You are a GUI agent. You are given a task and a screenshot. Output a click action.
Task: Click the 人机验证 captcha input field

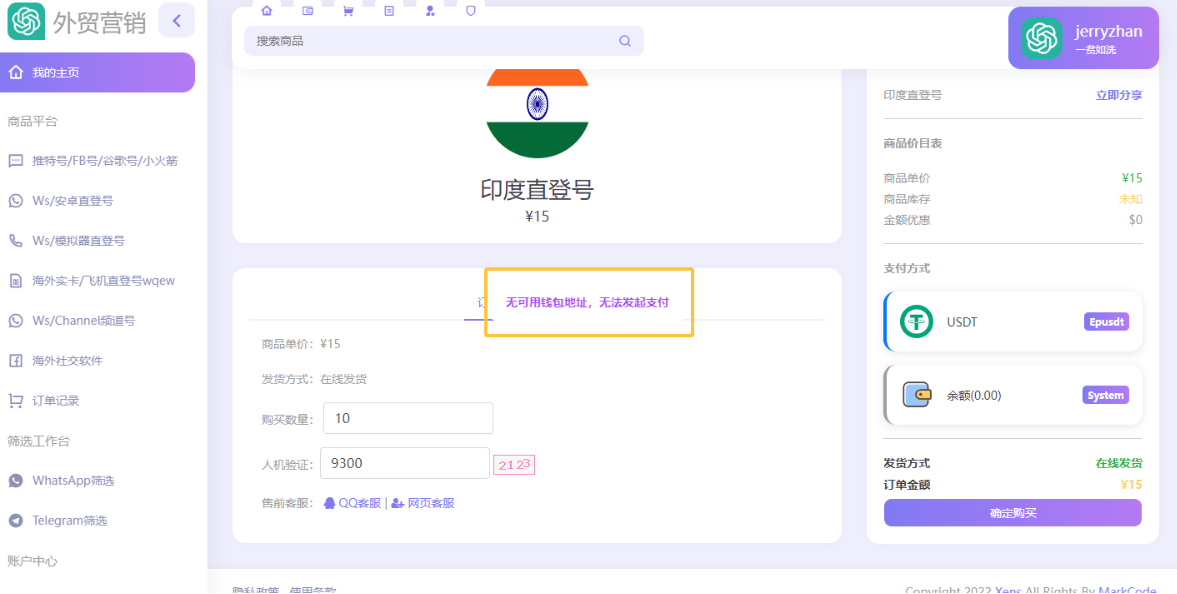pos(405,463)
